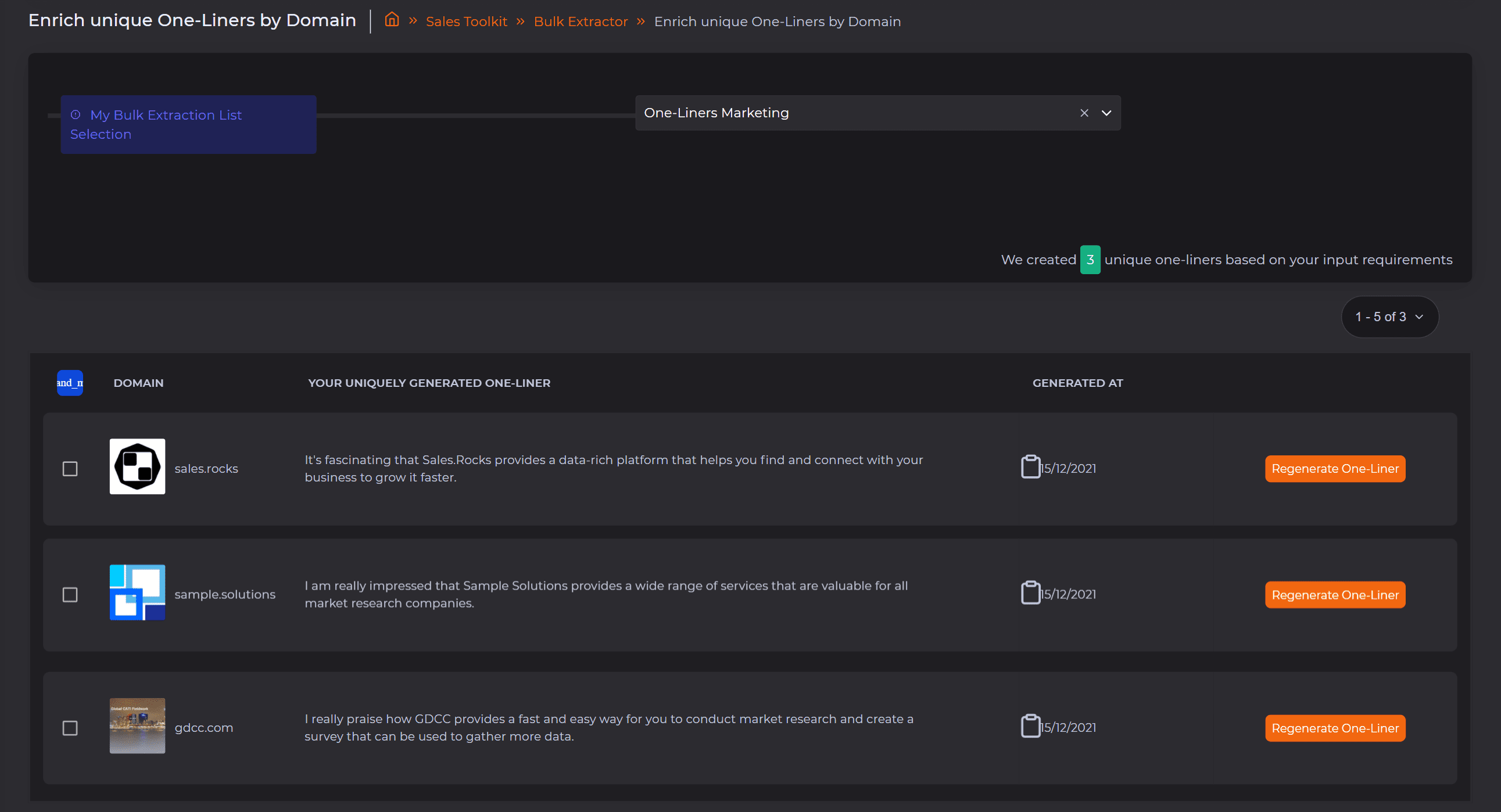Screen dimensions: 1501x812
Task: Copy the sales.rocks one-liner via clipboard icon
Action: (x=1030, y=467)
